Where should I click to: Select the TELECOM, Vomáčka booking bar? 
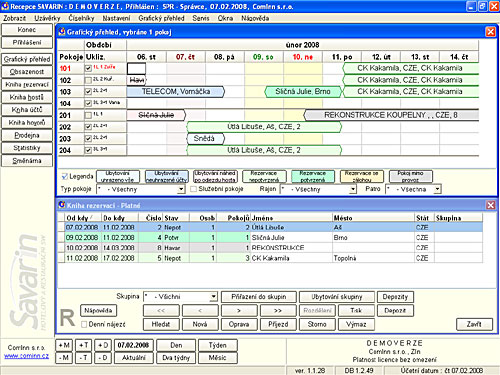click(176, 92)
